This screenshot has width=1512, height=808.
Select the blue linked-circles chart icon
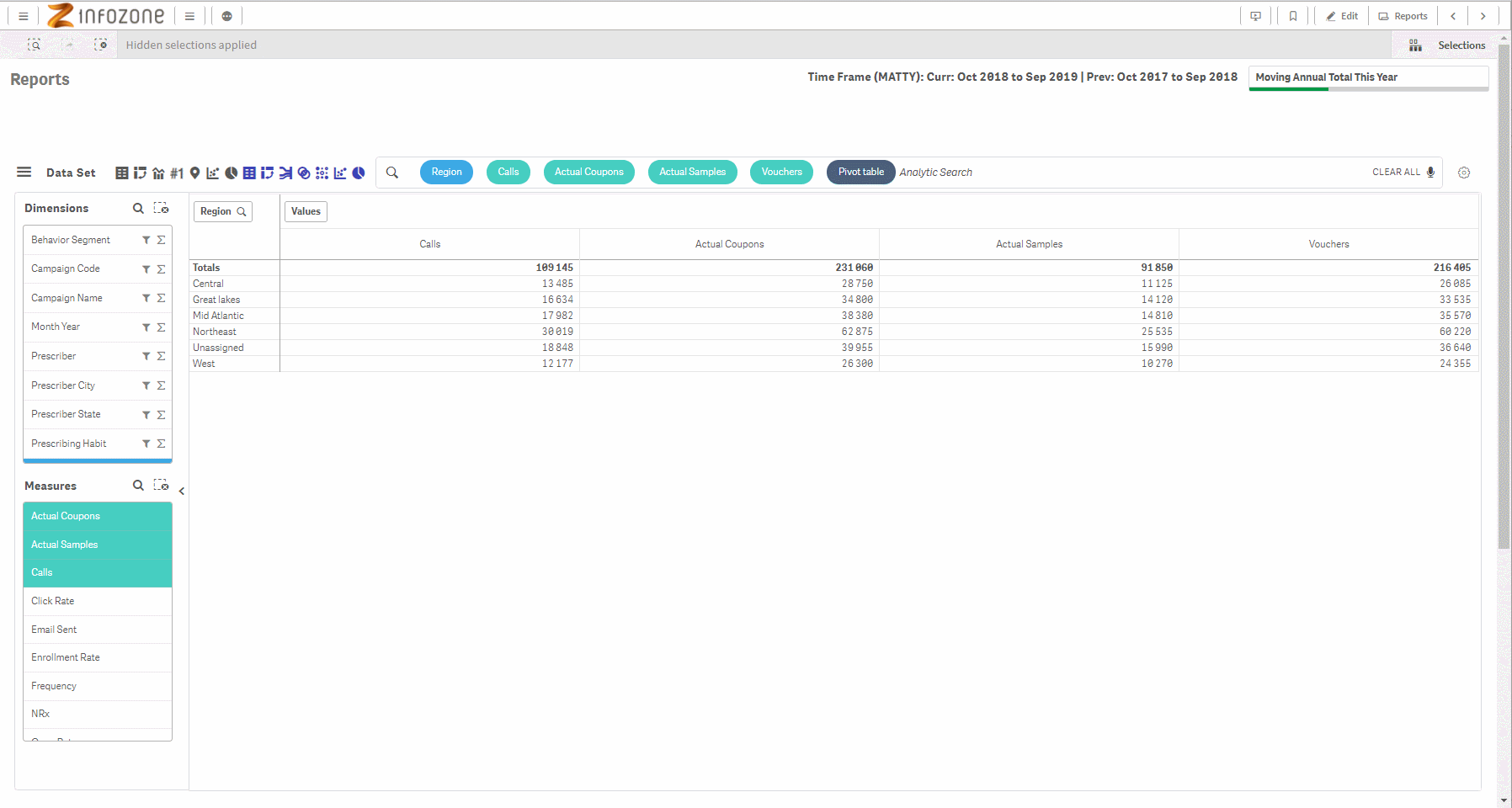(x=304, y=173)
